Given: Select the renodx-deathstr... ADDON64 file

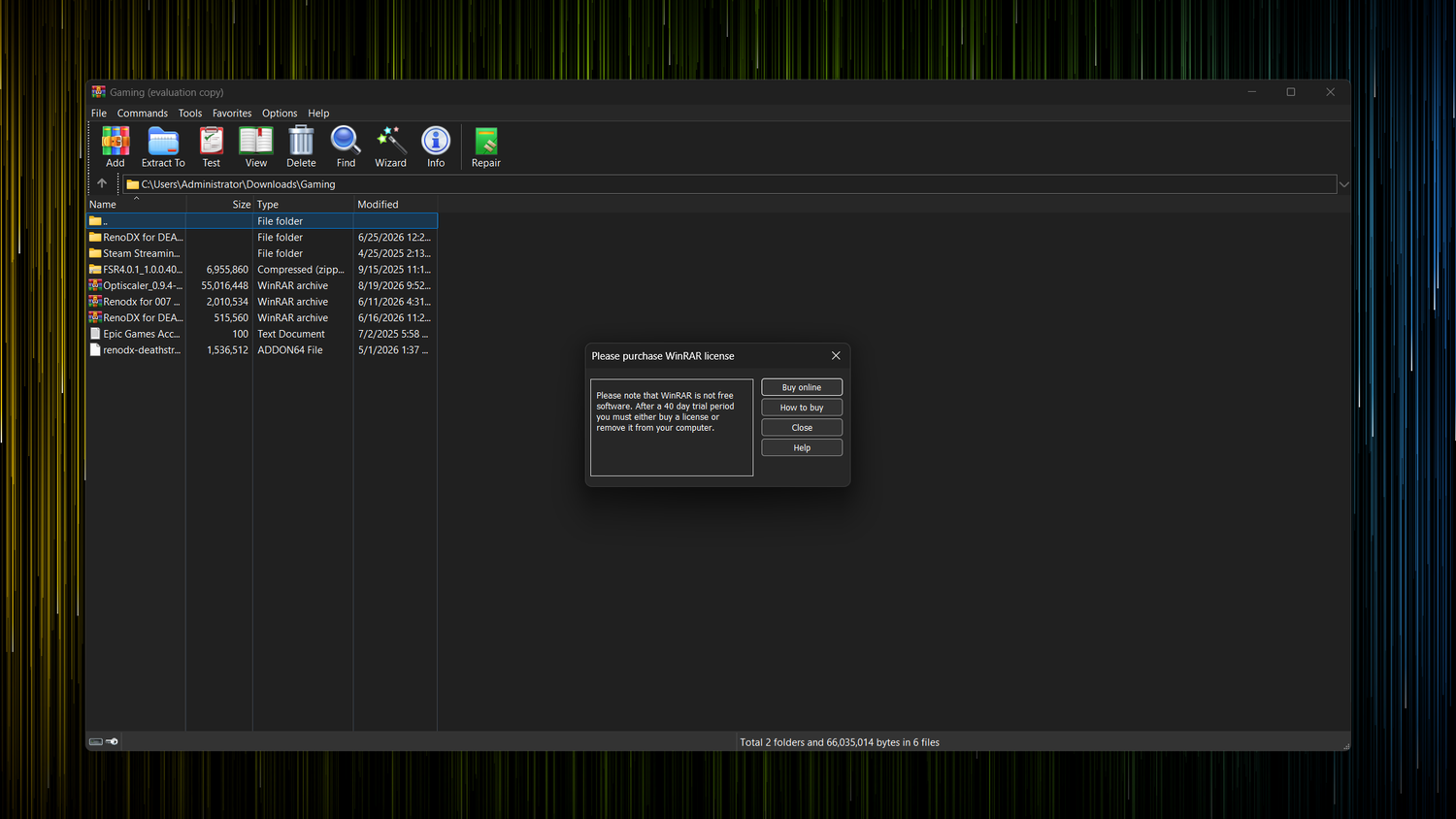Looking at the screenshot, I should coord(262,350).
